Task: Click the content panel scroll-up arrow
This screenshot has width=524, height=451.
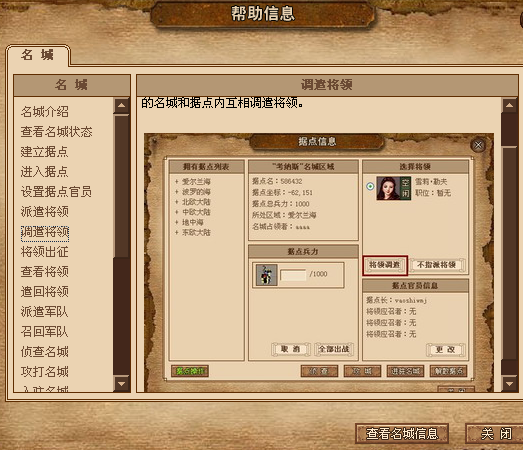Action: (x=509, y=106)
